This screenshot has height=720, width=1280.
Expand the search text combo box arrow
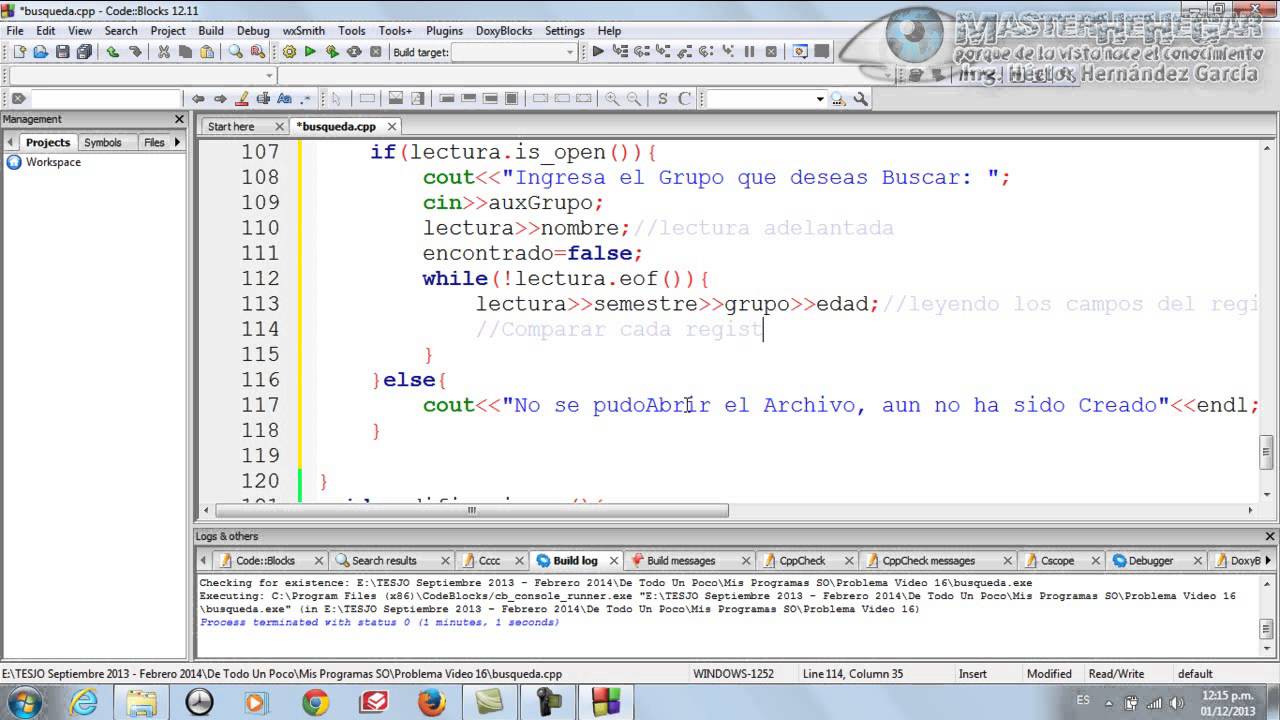(820, 99)
